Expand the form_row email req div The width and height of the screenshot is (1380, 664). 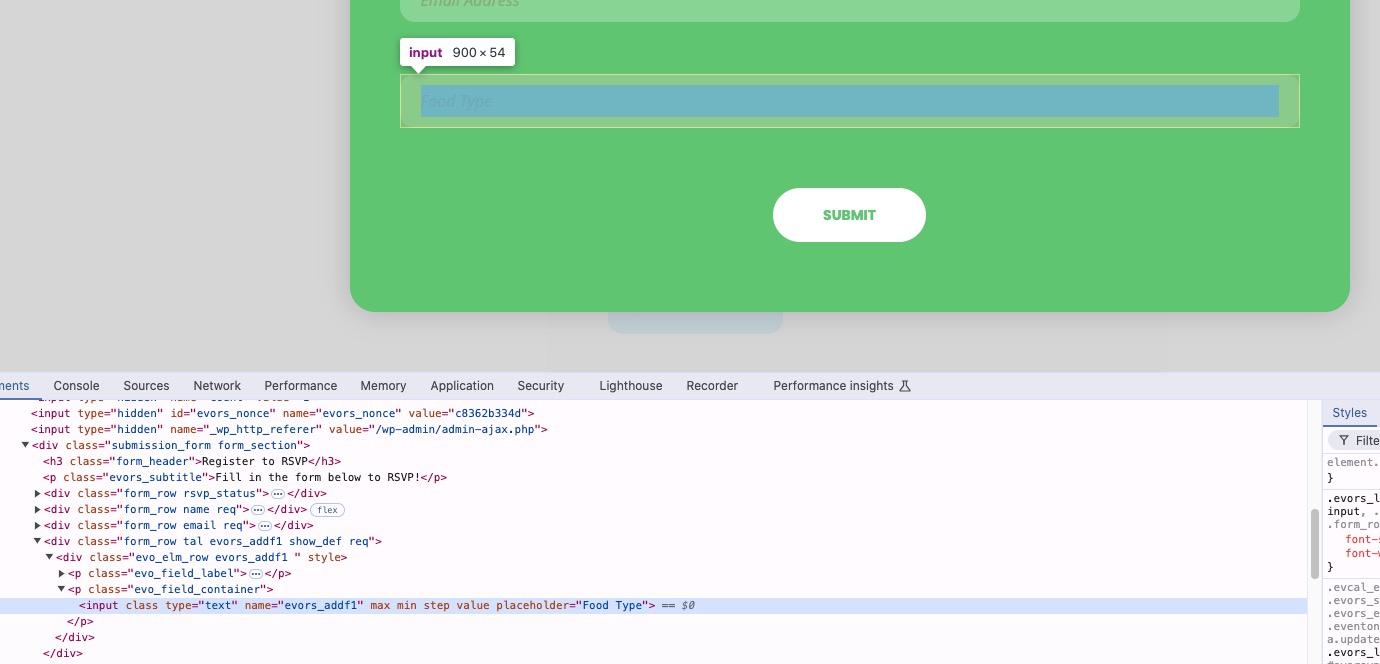coord(38,525)
